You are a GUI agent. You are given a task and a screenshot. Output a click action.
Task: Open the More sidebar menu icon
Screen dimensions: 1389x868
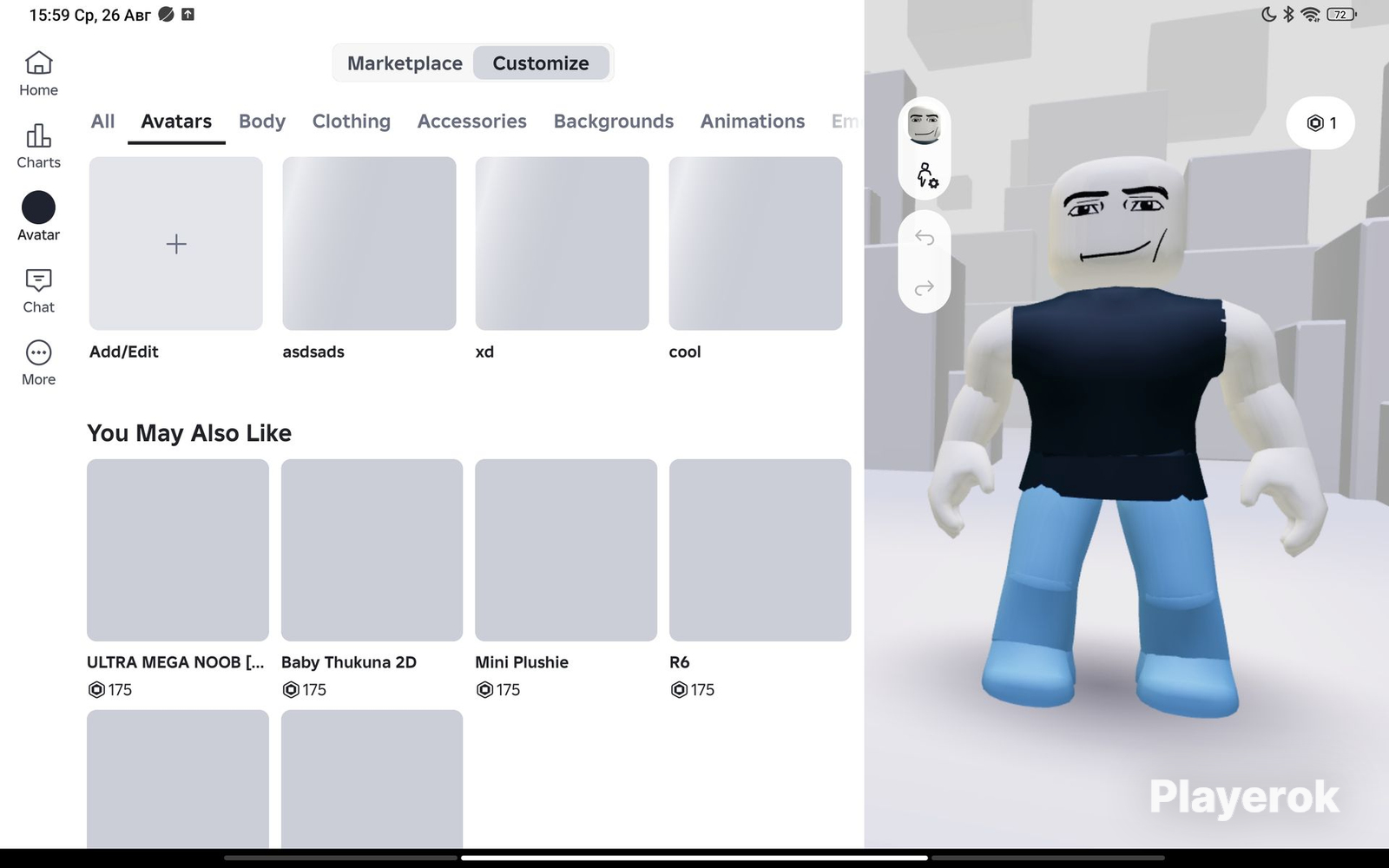[x=38, y=352]
